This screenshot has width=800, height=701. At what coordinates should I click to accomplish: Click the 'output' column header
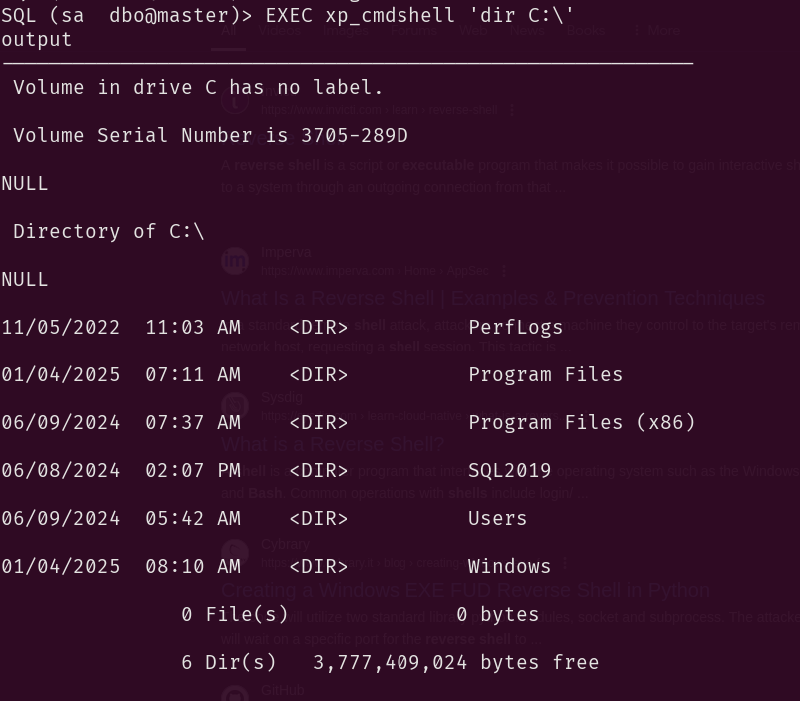coord(37,40)
